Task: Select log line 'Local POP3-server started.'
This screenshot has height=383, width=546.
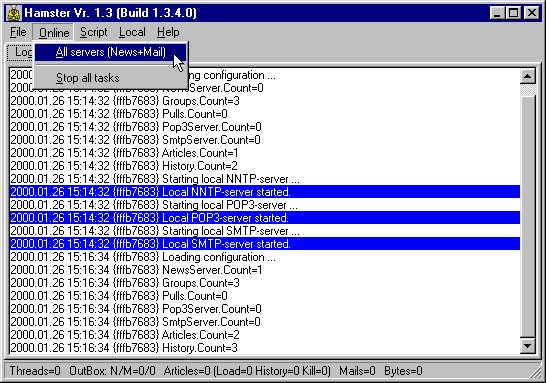Action: tap(265, 218)
